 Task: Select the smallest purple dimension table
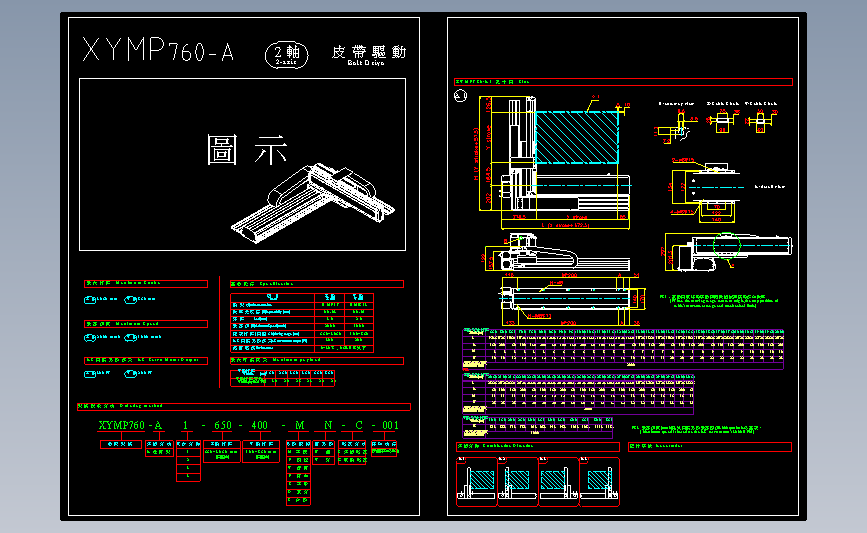pos(537,426)
